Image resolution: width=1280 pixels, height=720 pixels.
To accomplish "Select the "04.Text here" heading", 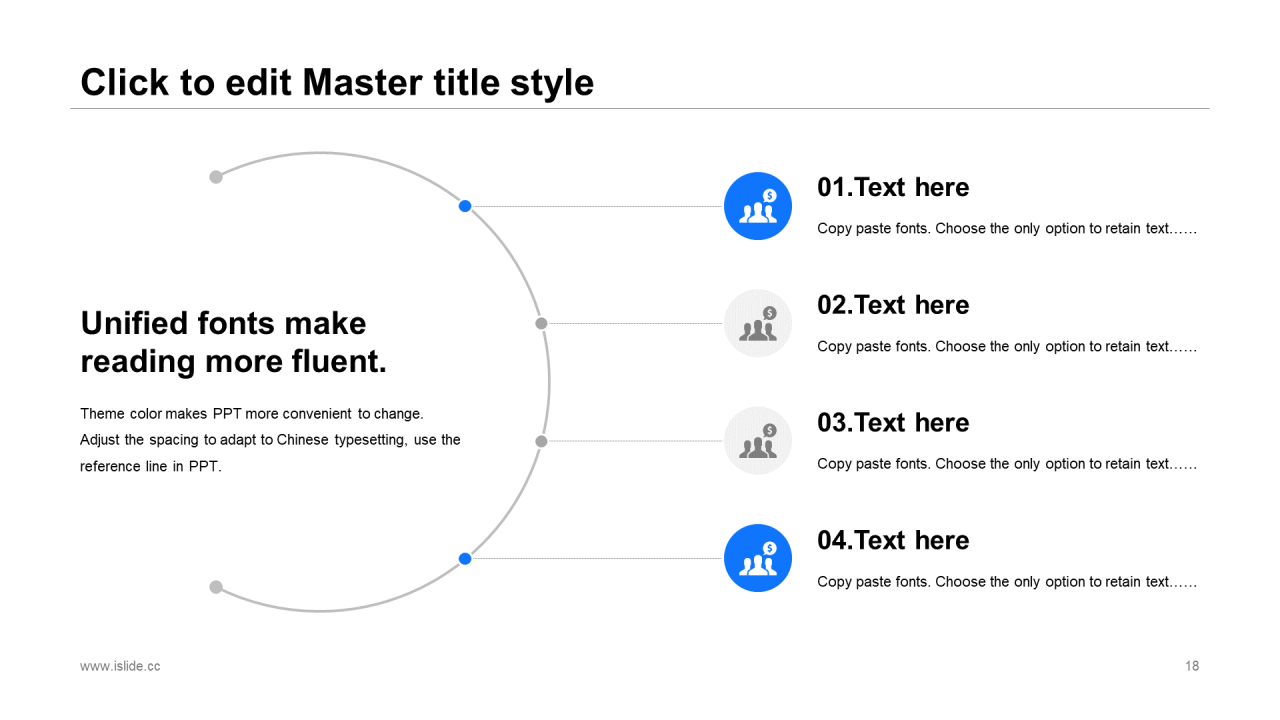I will coord(893,540).
